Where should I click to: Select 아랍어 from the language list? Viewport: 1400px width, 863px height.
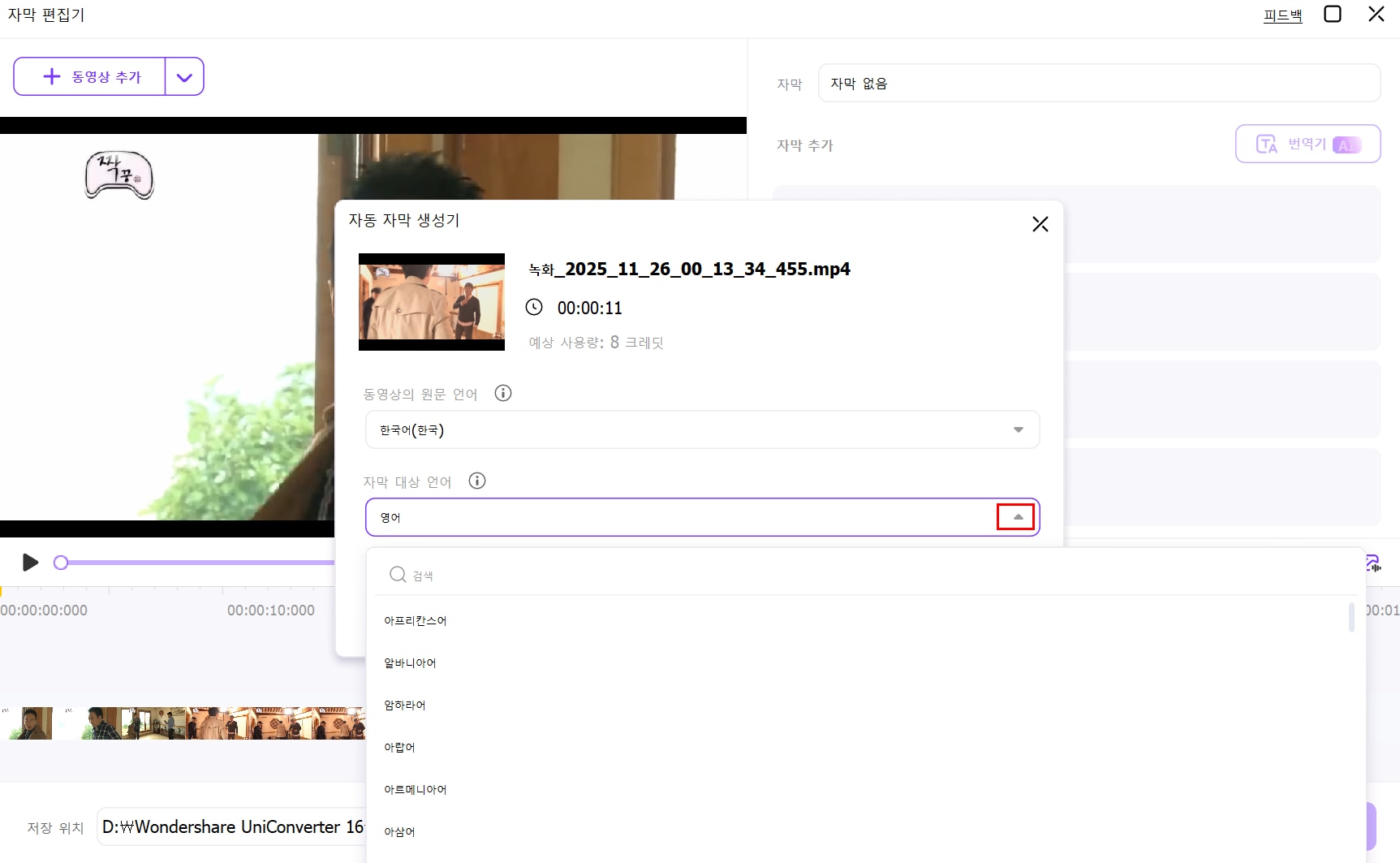click(x=399, y=747)
